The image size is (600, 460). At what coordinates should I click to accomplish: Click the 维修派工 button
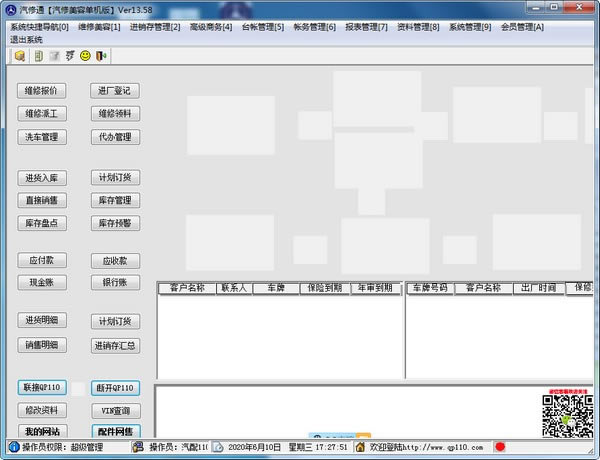[x=42, y=114]
